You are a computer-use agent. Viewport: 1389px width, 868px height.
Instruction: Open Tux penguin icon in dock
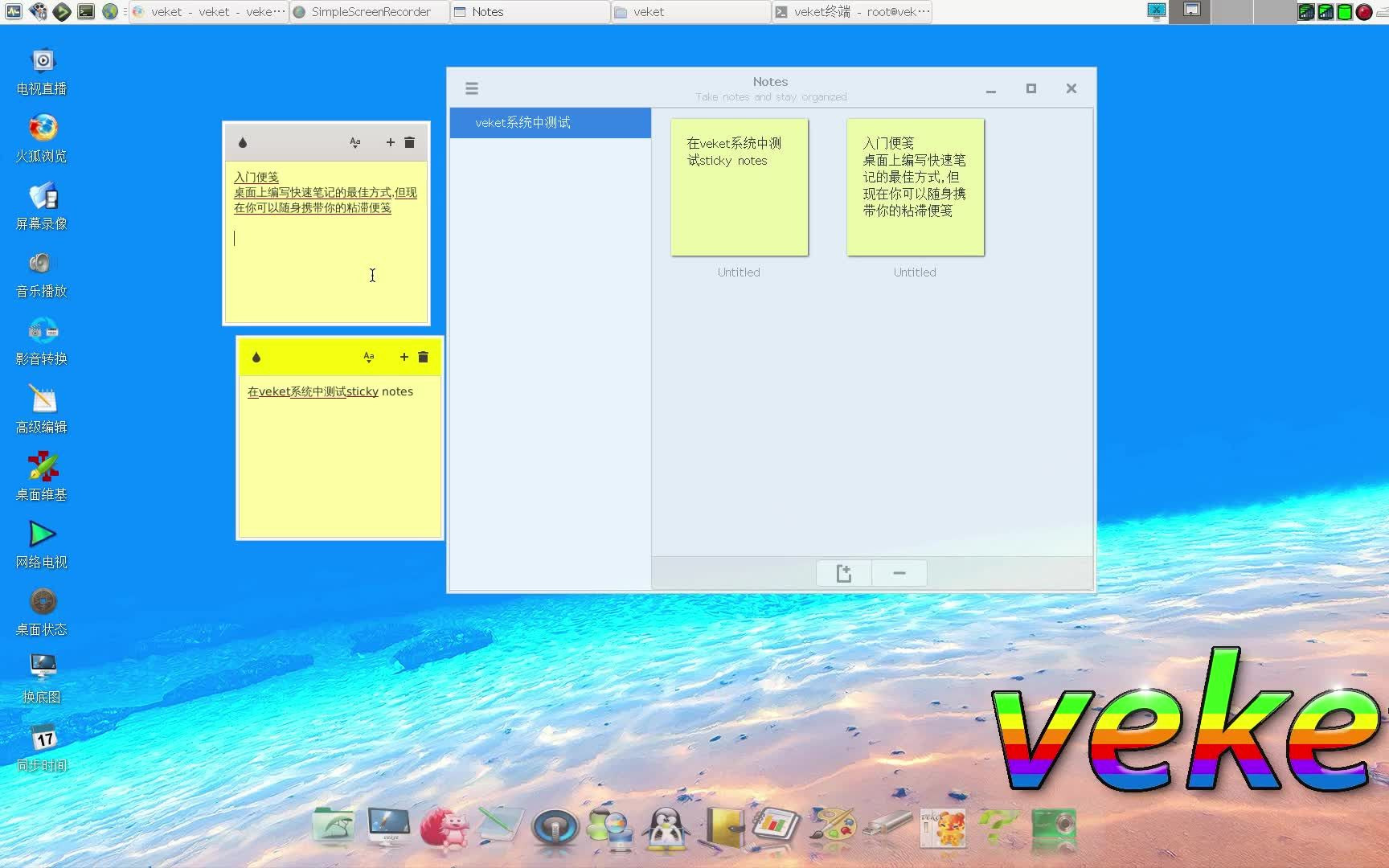coord(666,828)
